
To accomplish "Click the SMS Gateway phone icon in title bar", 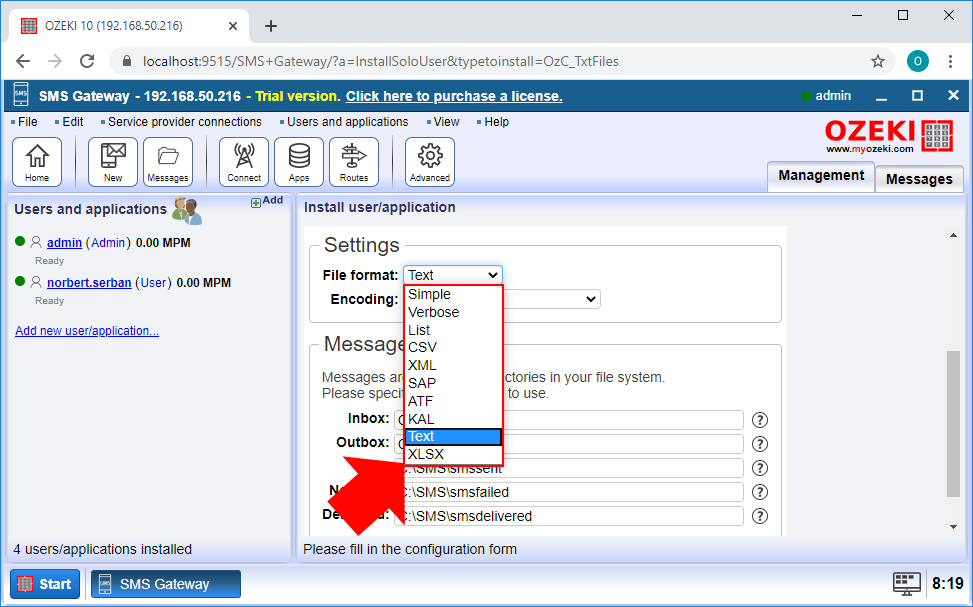I will [21, 96].
